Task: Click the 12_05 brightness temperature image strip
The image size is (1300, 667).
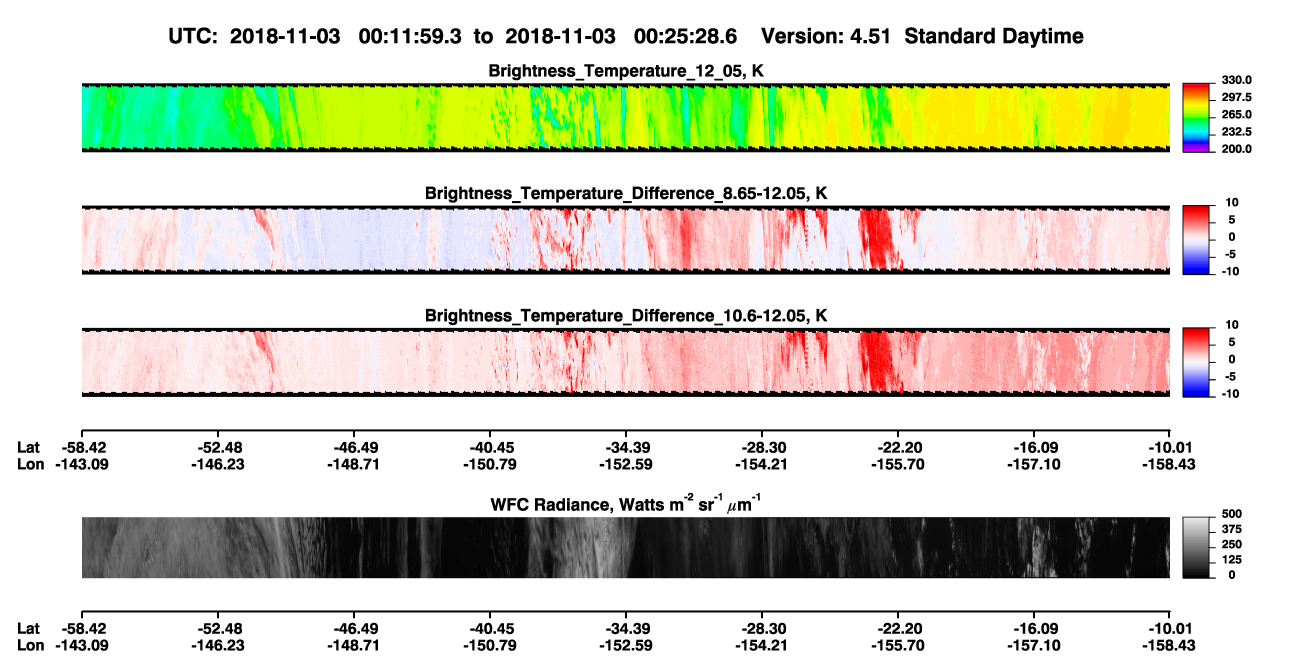Action: pyautogui.click(x=625, y=117)
